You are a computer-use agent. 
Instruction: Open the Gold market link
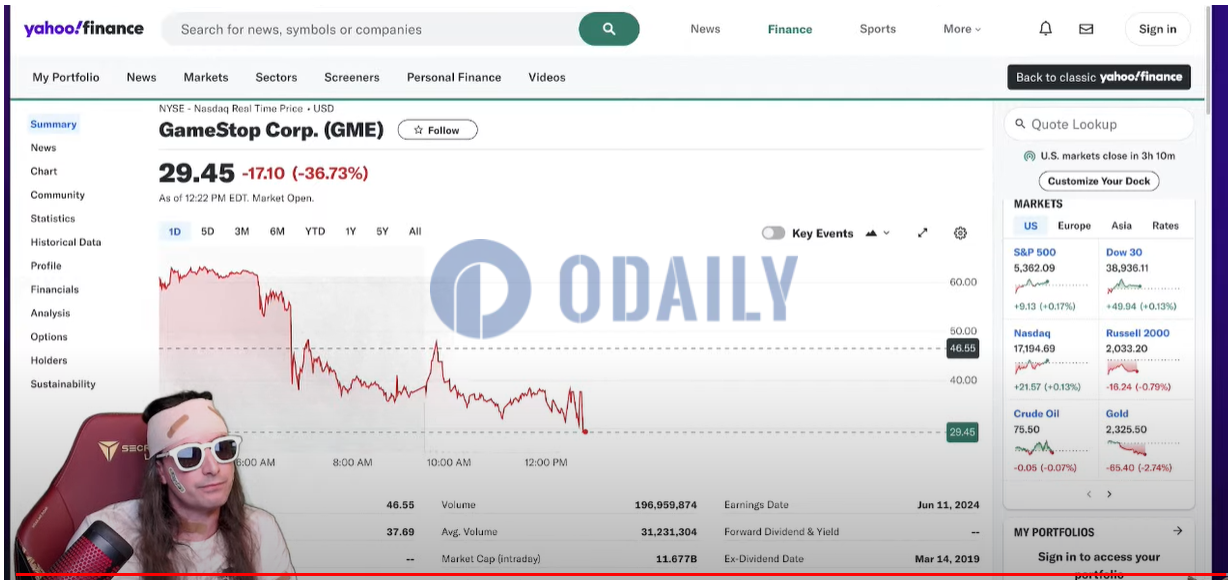pos(1117,413)
